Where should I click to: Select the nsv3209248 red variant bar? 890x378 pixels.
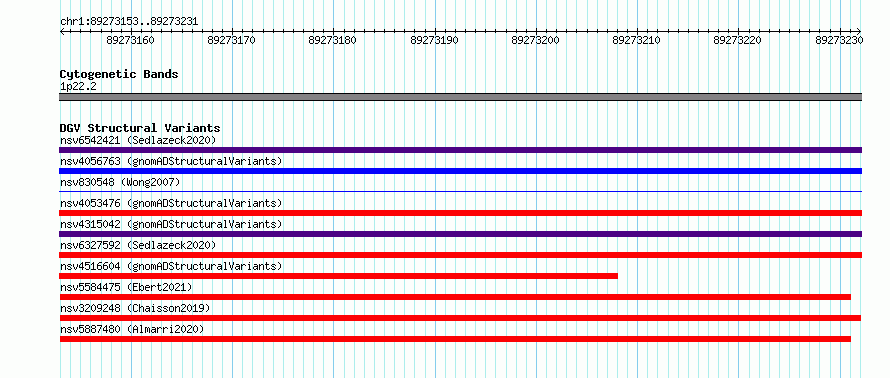460,318
